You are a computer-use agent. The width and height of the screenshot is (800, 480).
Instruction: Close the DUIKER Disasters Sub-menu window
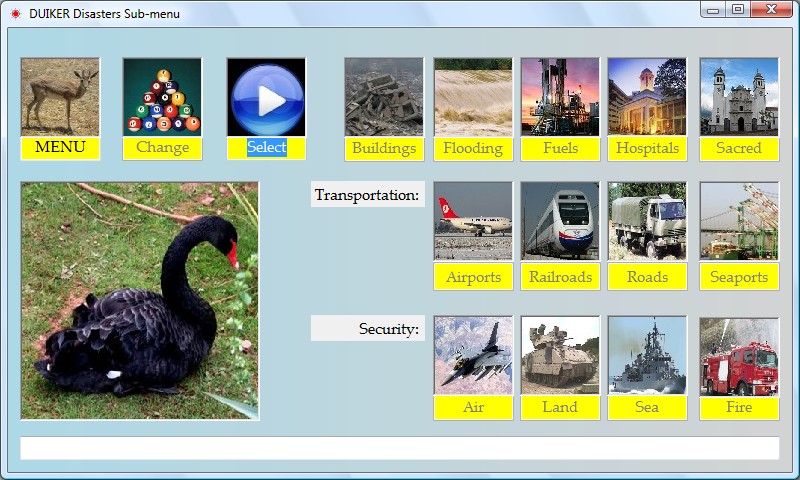[771, 10]
